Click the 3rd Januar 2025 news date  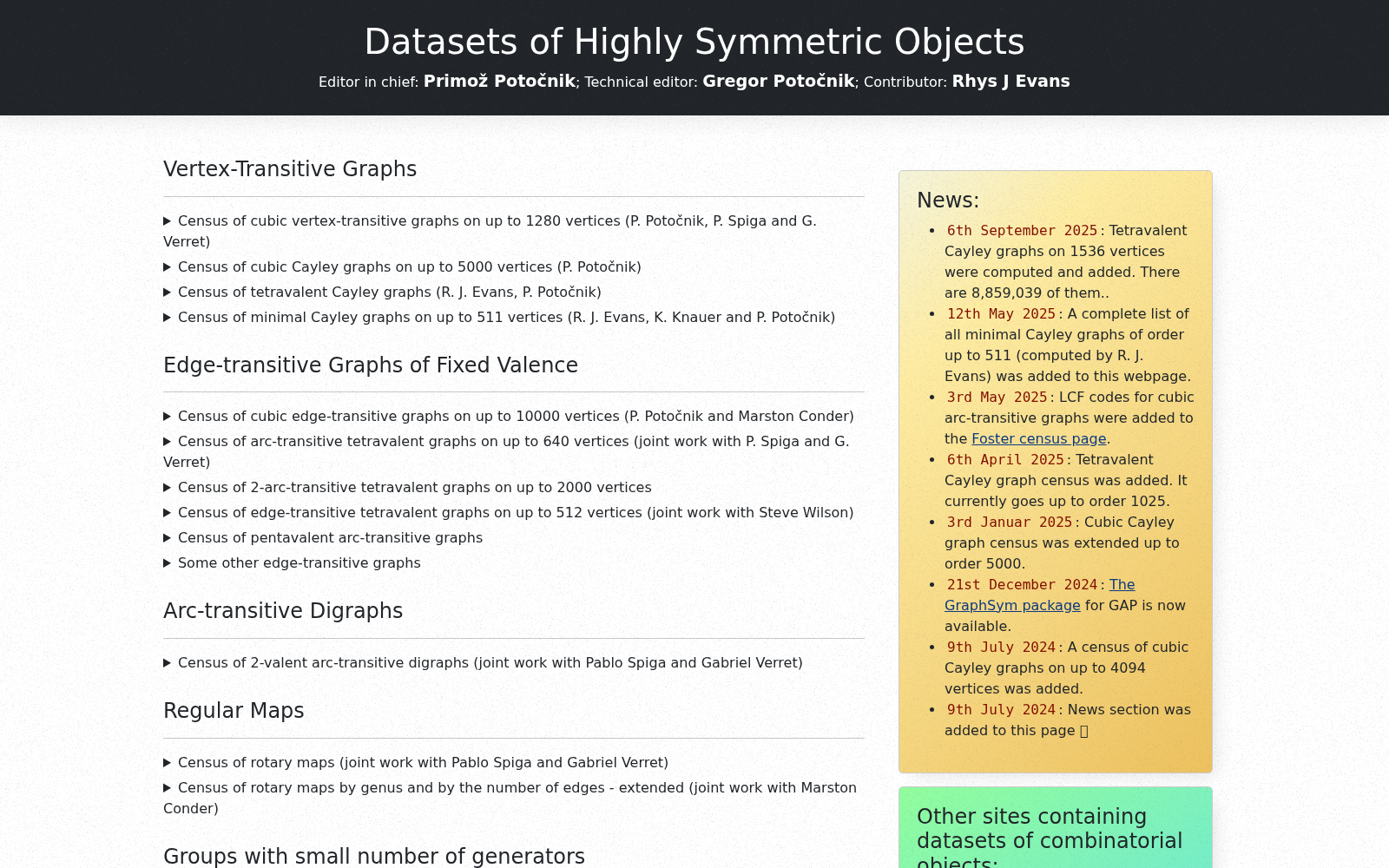coord(1010,523)
